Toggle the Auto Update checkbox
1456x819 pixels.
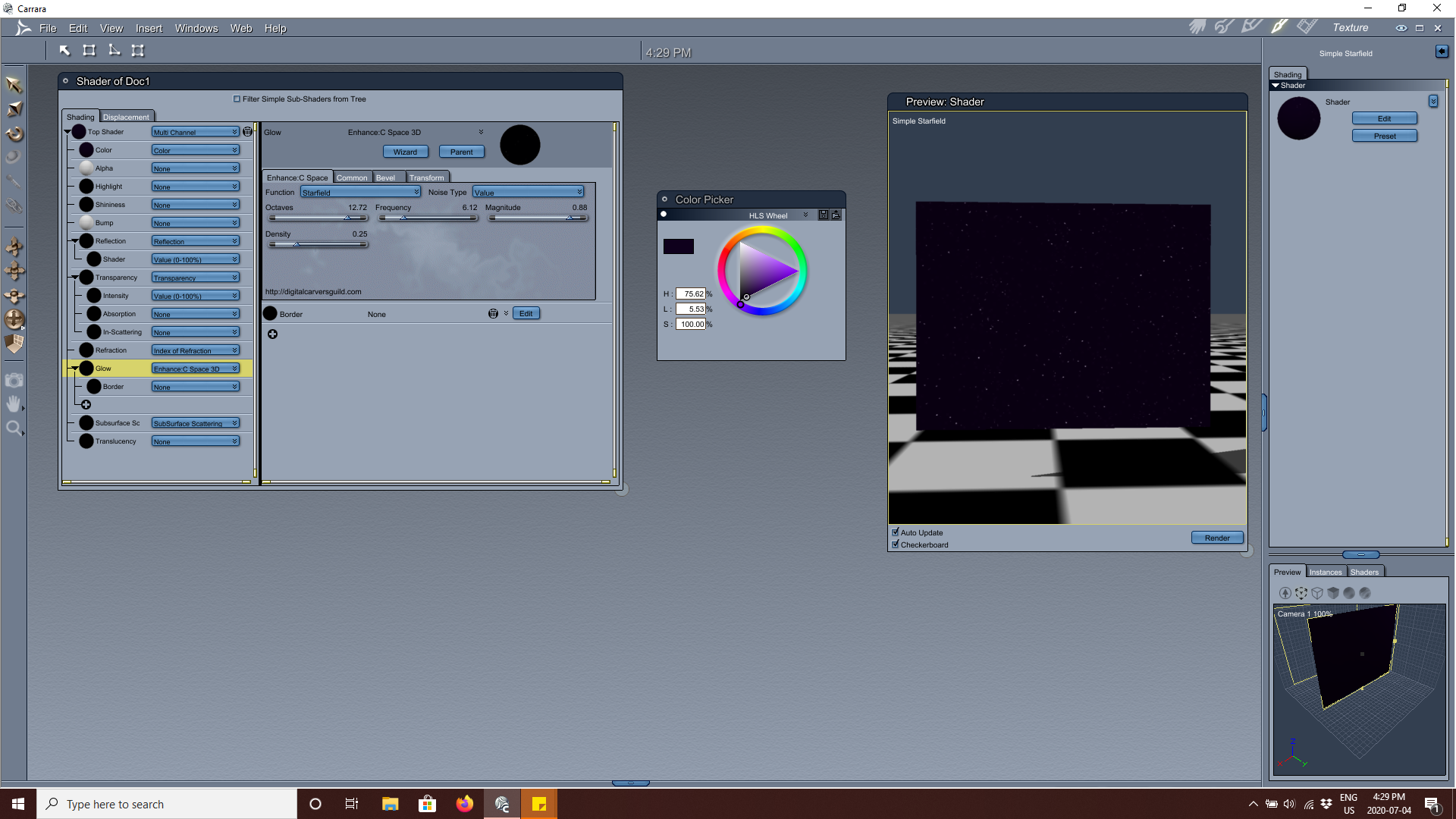tap(896, 532)
